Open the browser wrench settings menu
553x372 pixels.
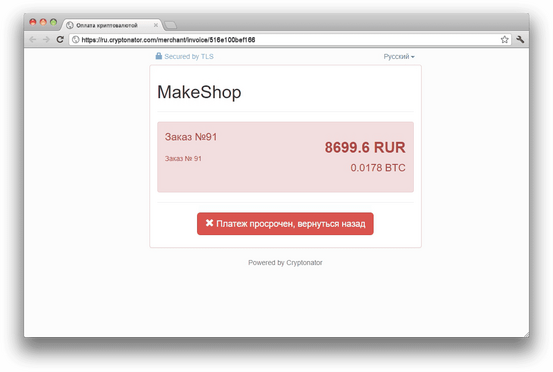click(520, 39)
